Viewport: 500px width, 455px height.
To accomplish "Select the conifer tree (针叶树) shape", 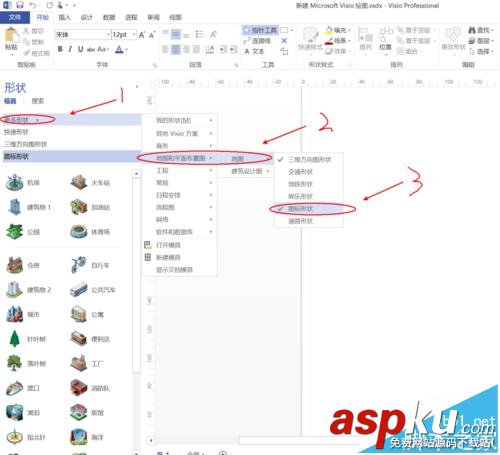I will 27,339.
